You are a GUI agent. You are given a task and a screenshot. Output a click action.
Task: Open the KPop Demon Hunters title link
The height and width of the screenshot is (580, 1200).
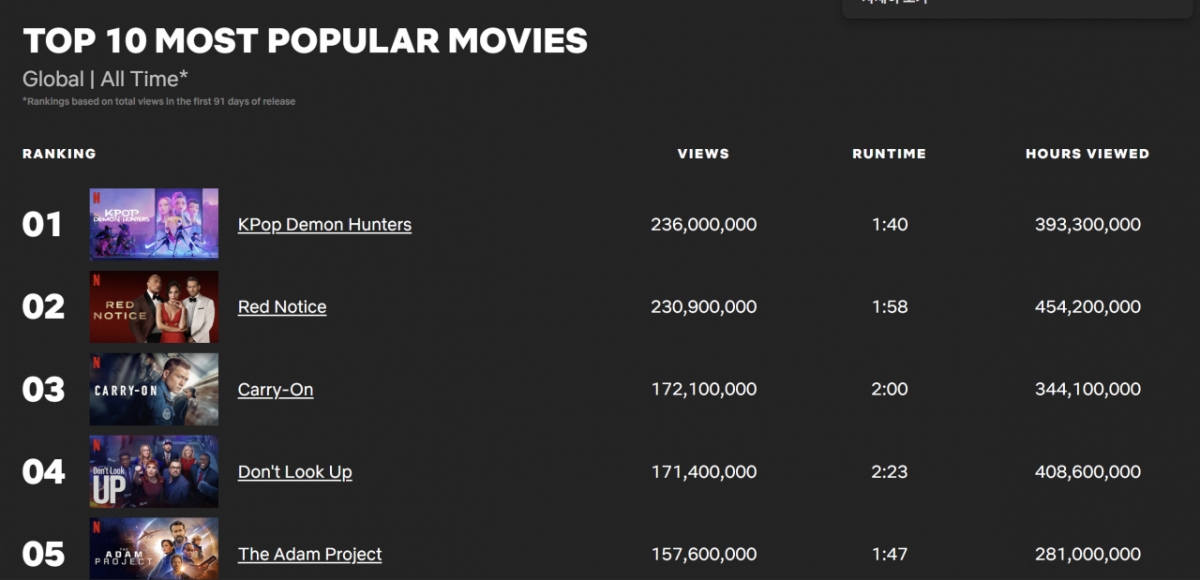click(x=324, y=225)
